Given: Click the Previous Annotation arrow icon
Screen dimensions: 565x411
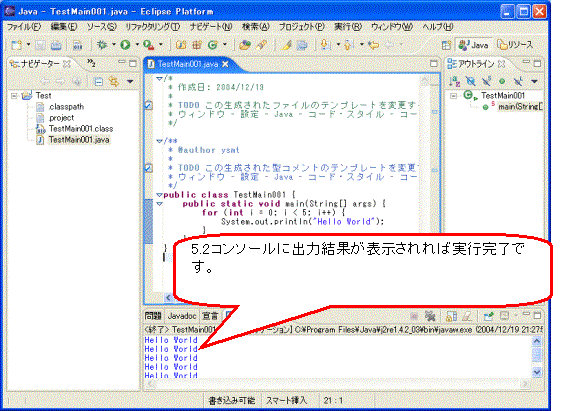Looking at the screenshot, I should coord(349,45).
